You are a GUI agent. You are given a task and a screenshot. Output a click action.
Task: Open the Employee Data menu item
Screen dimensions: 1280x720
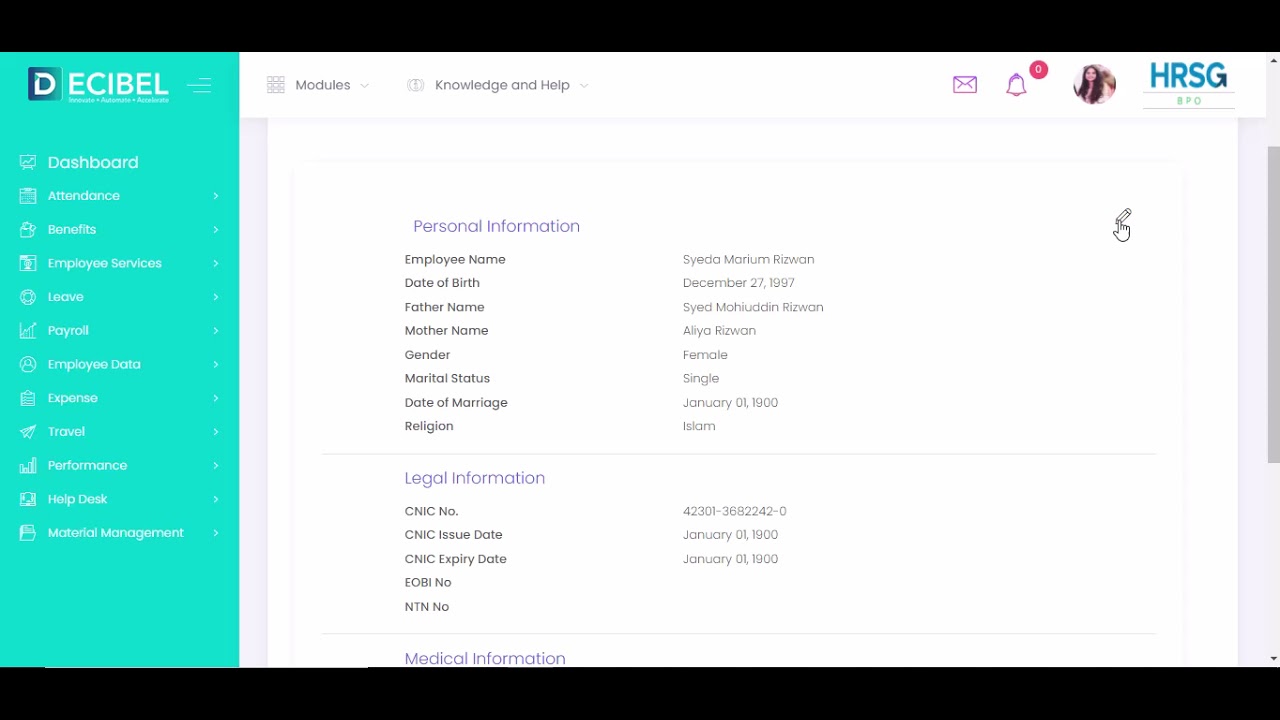coord(94,364)
